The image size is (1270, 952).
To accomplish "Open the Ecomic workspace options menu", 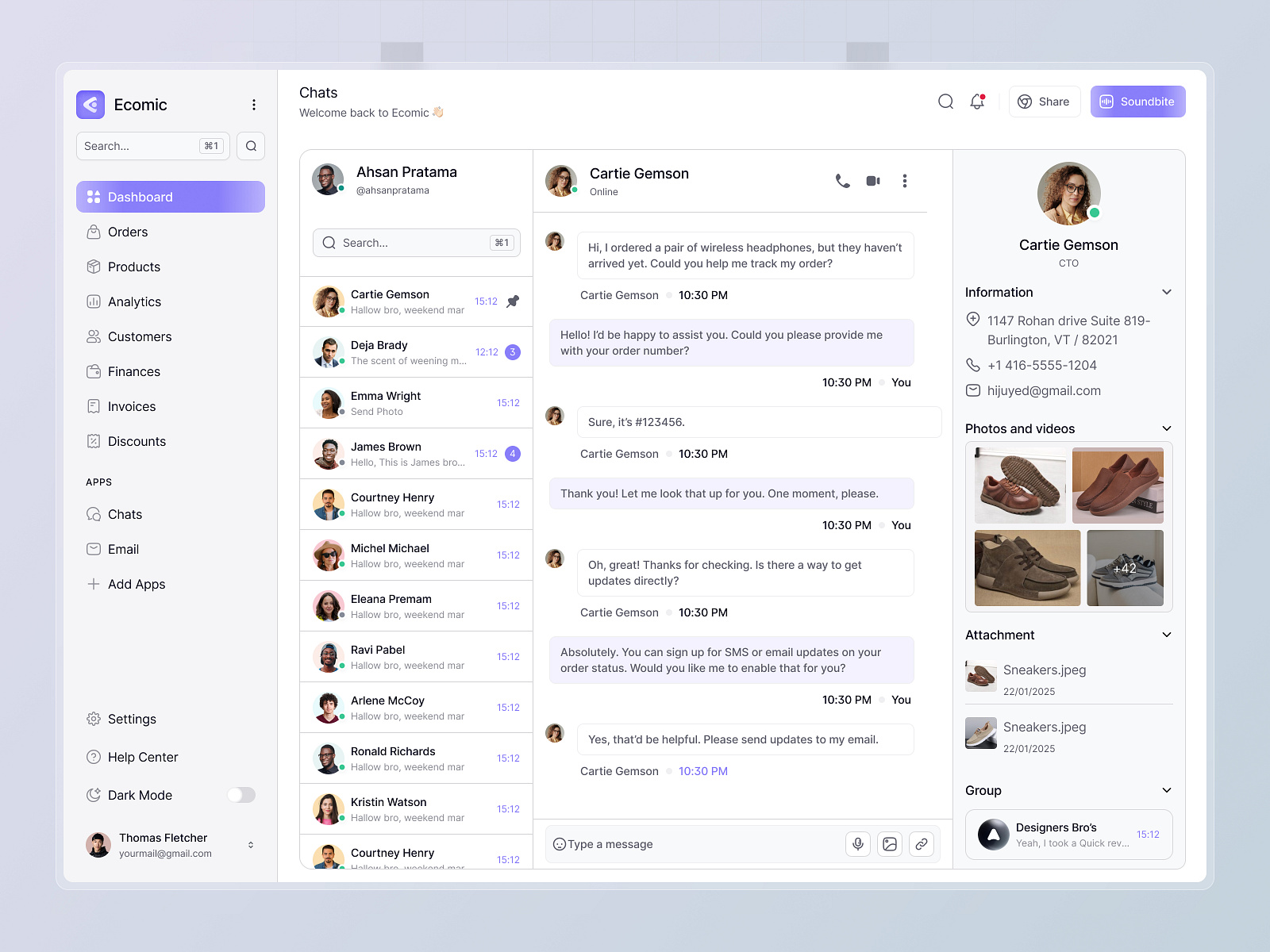I will pos(254,104).
